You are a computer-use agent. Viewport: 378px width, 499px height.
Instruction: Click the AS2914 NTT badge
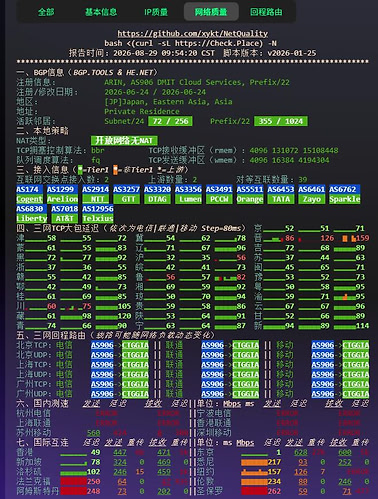coord(95,194)
